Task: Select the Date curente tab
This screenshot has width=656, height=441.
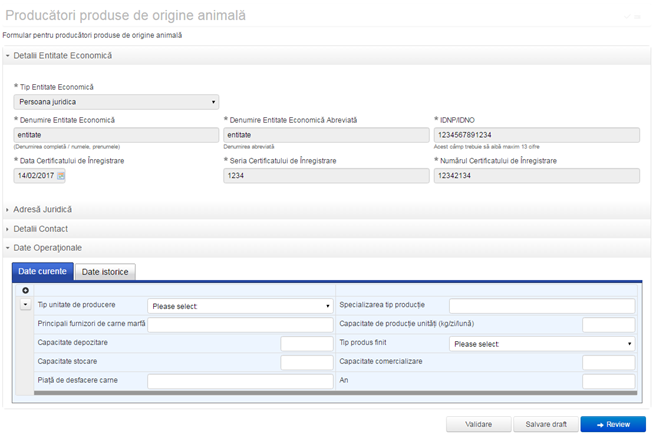Action: [x=42, y=271]
